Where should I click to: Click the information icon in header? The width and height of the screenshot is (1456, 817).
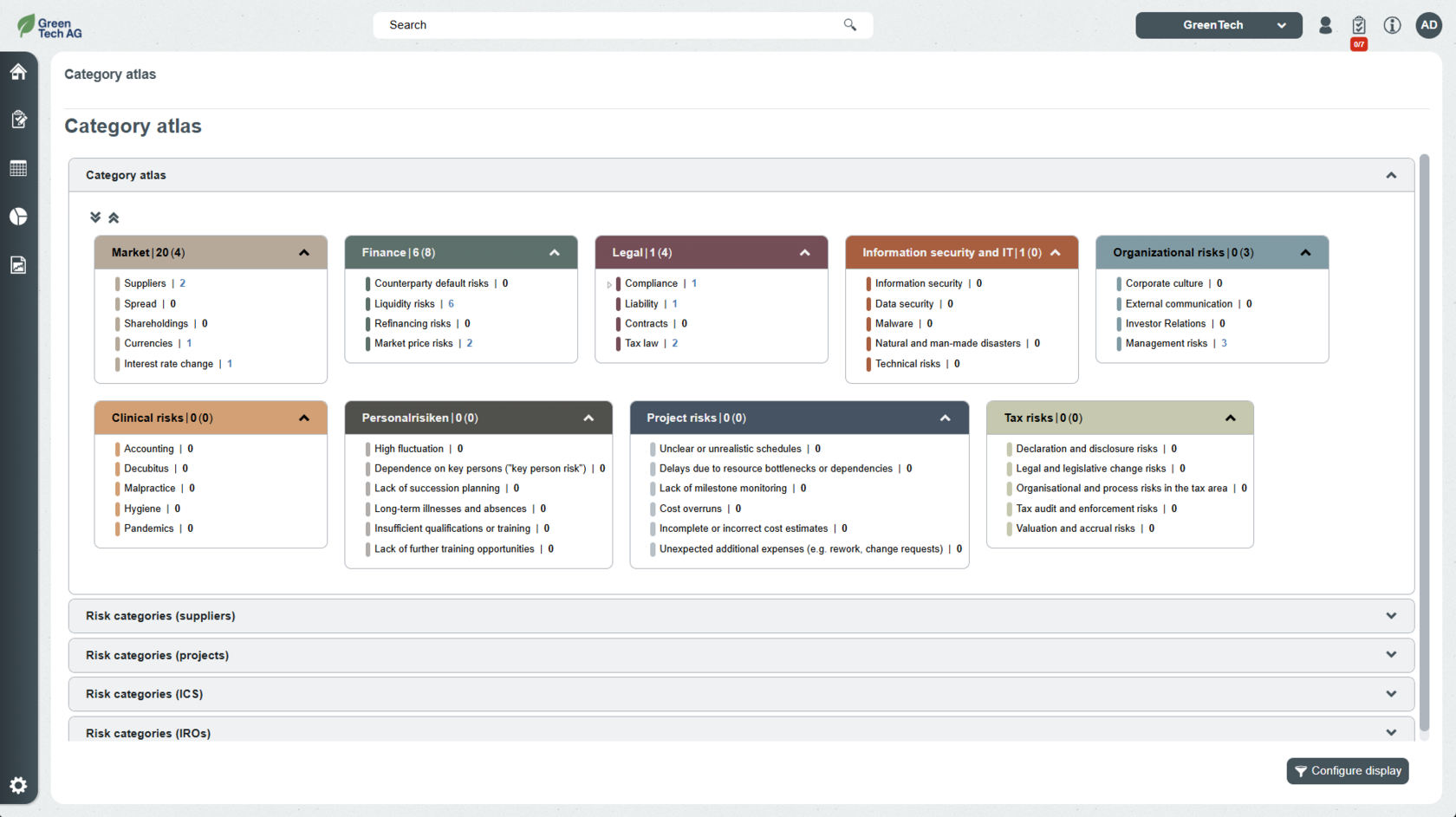tap(1392, 25)
